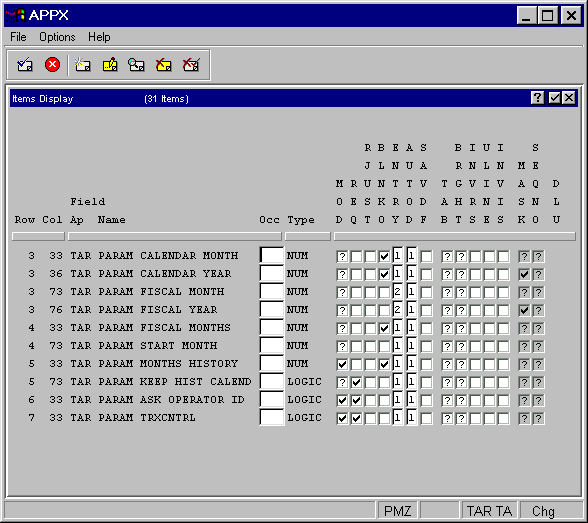Switch to inquire mode with the magnifier icon
The width and height of the screenshot is (588, 523).
pos(136,64)
